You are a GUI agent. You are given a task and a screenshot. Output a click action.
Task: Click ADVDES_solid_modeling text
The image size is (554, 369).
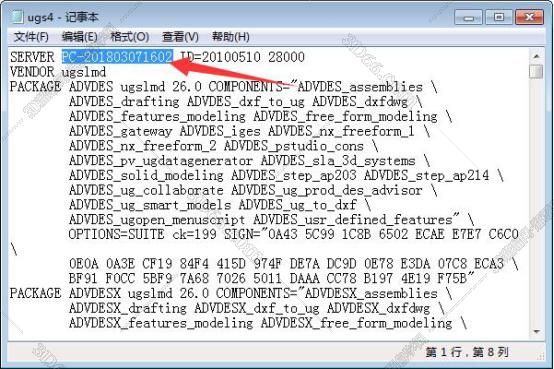click(x=146, y=175)
